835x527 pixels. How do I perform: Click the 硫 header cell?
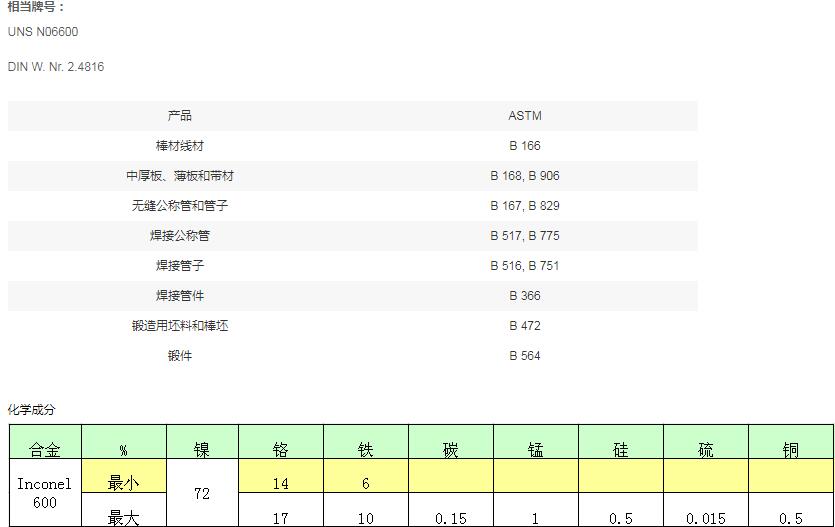[x=706, y=442]
